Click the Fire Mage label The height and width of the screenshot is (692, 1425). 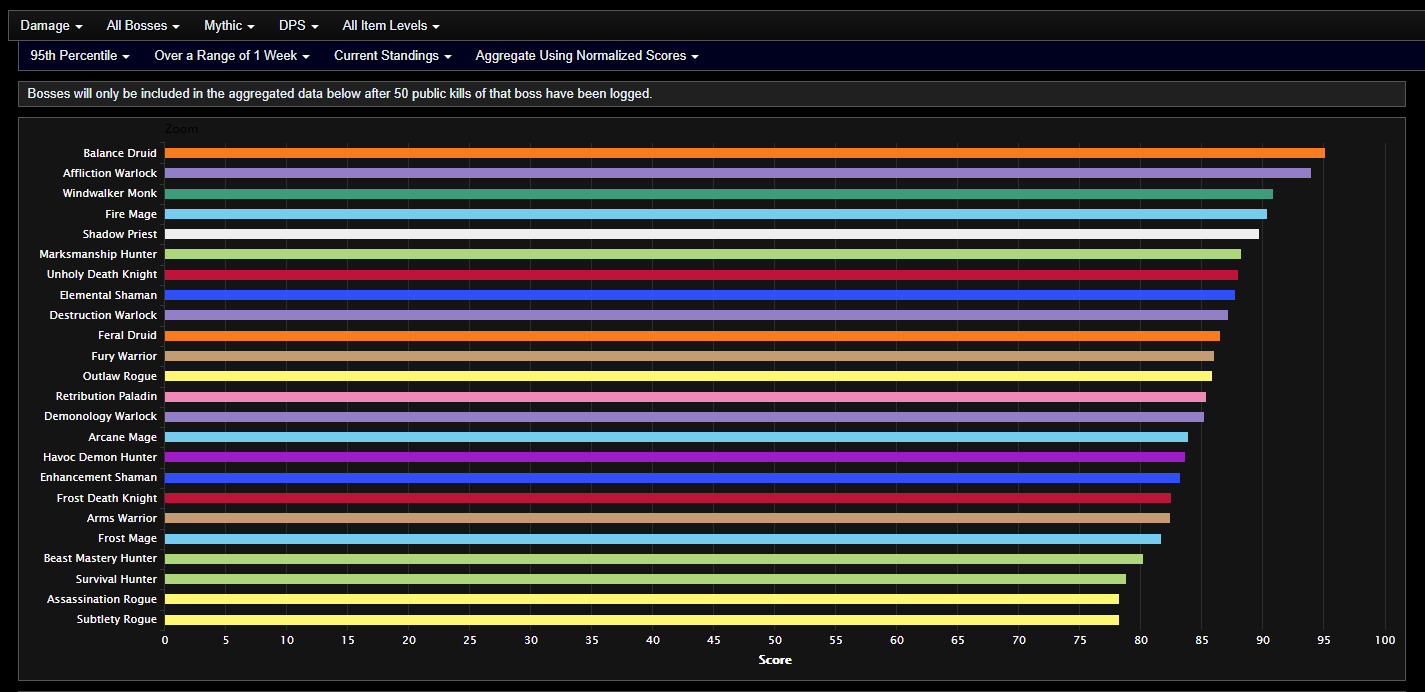130,213
